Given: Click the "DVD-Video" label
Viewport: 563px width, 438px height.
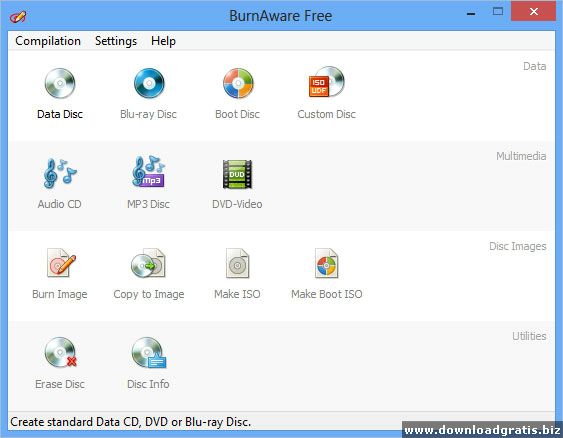Looking at the screenshot, I should pos(237,204).
